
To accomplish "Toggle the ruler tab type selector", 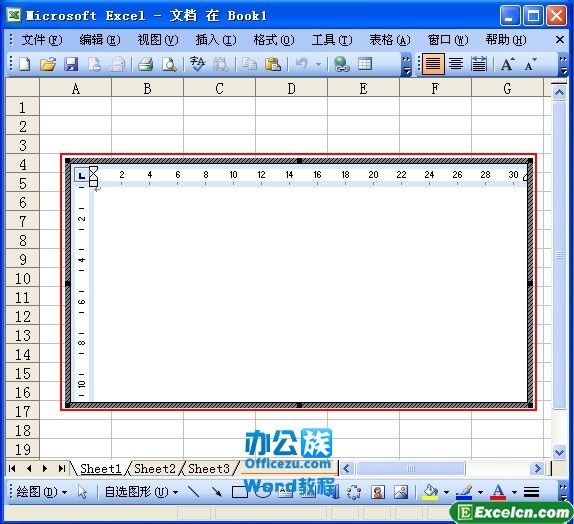I will (81, 175).
